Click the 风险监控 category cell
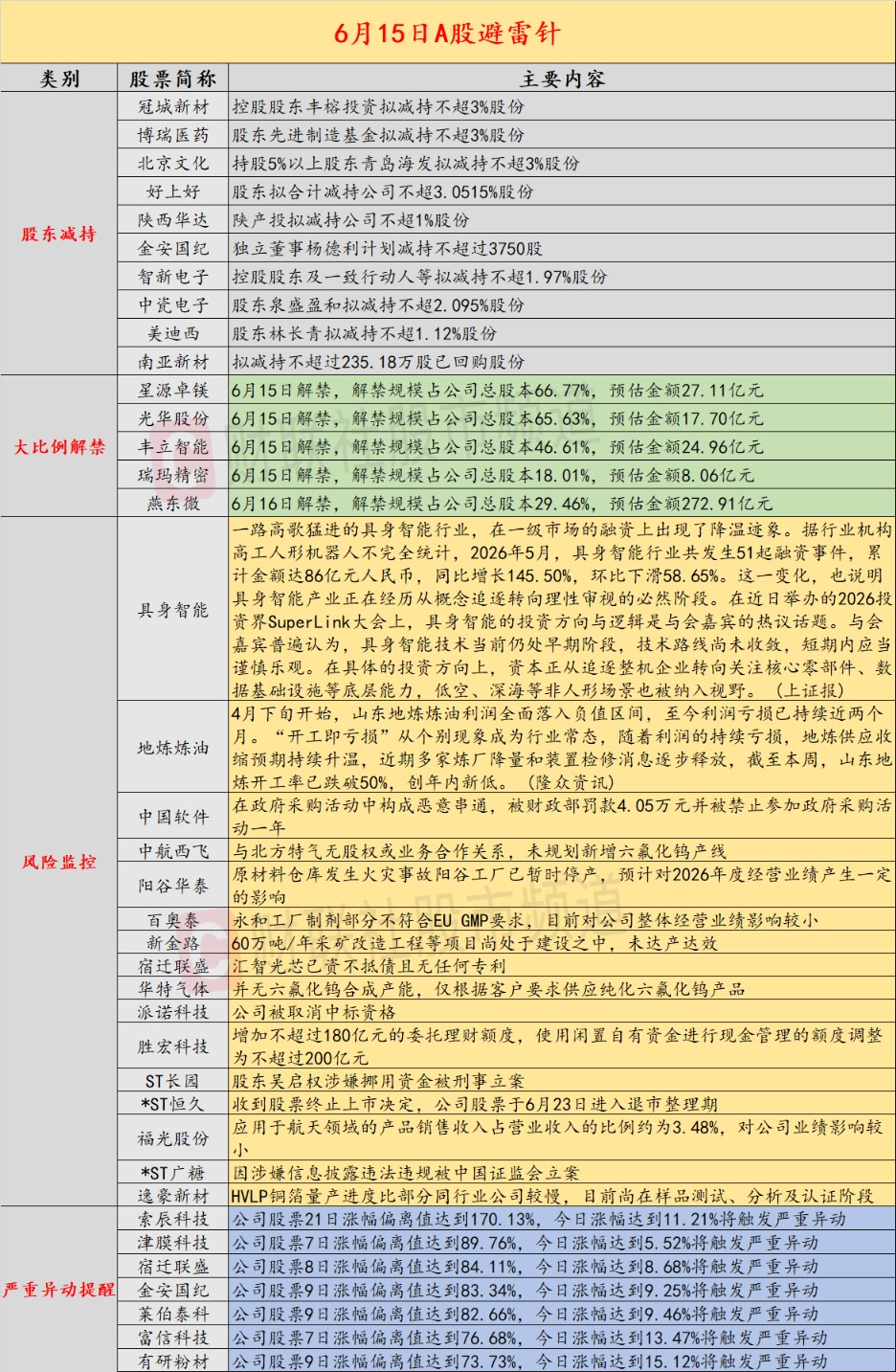 (x=59, y=862)
